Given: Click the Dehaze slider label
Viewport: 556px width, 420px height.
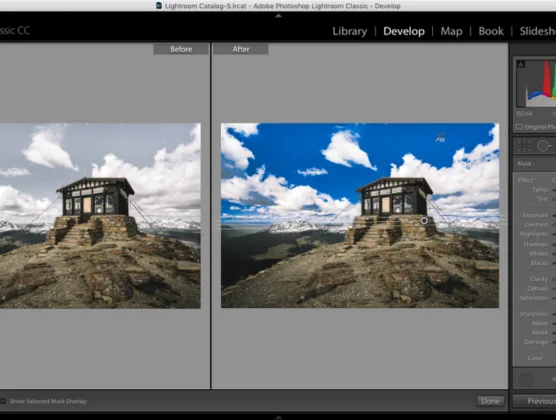Looking at the screenshot, I should (x=537, y=288).
